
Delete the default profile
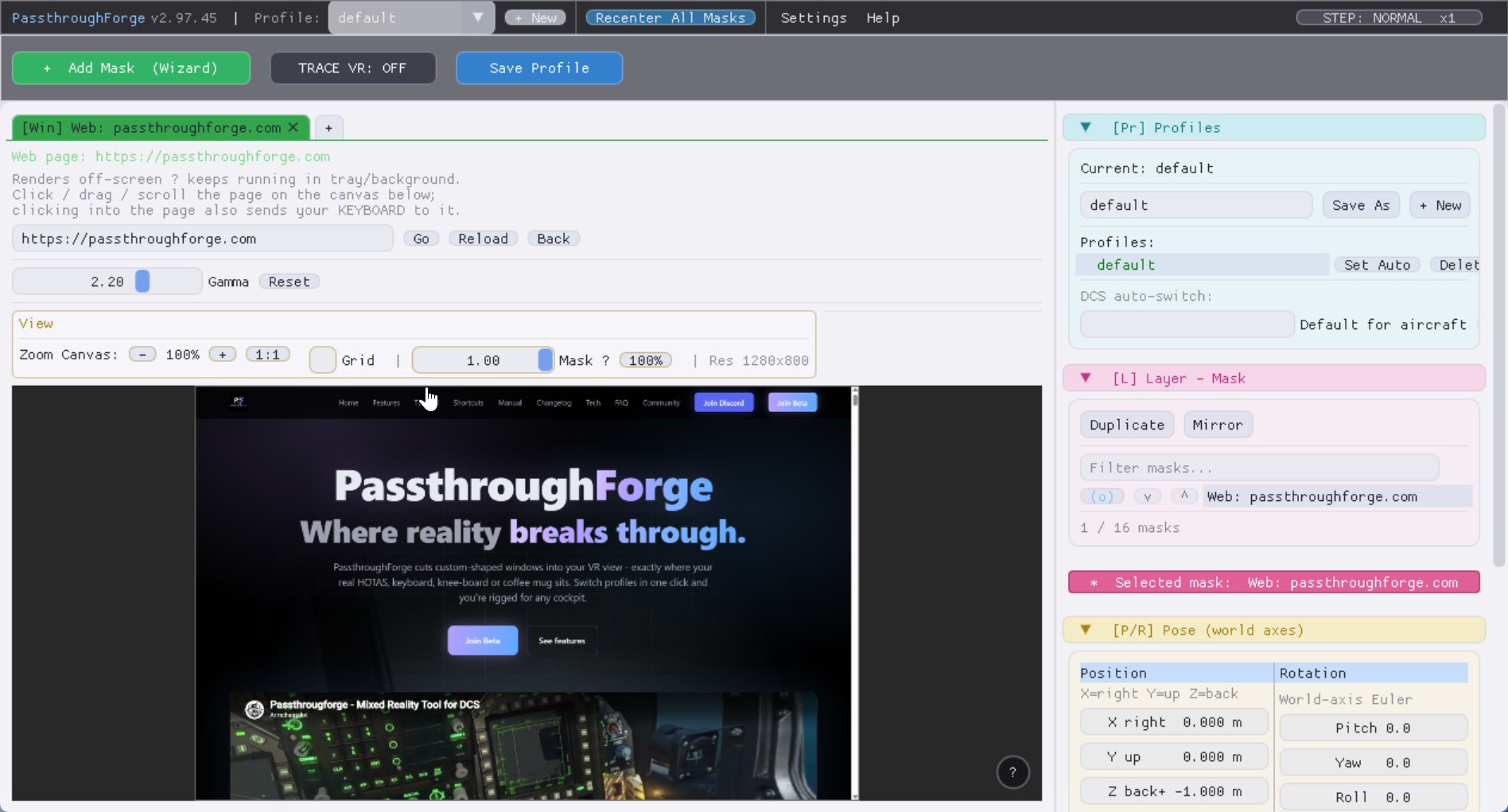click(x=1456, y=265)
